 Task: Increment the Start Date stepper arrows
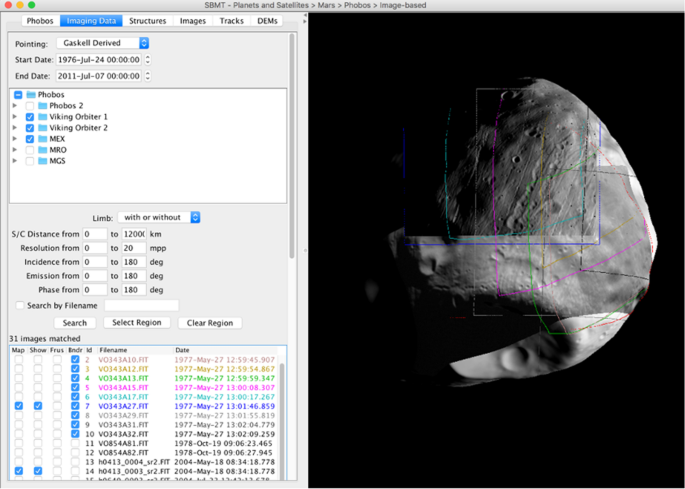pyautogui.click(x=148, y=57)
